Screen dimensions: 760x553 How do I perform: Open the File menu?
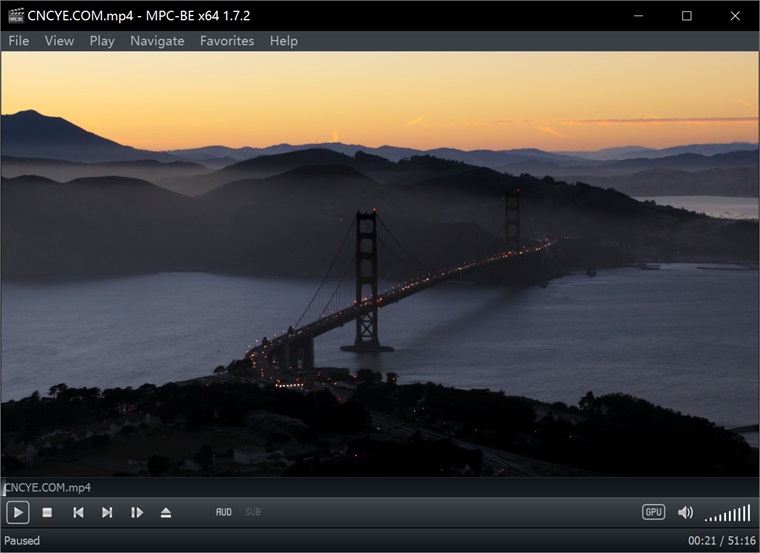[x=19, y=41]
